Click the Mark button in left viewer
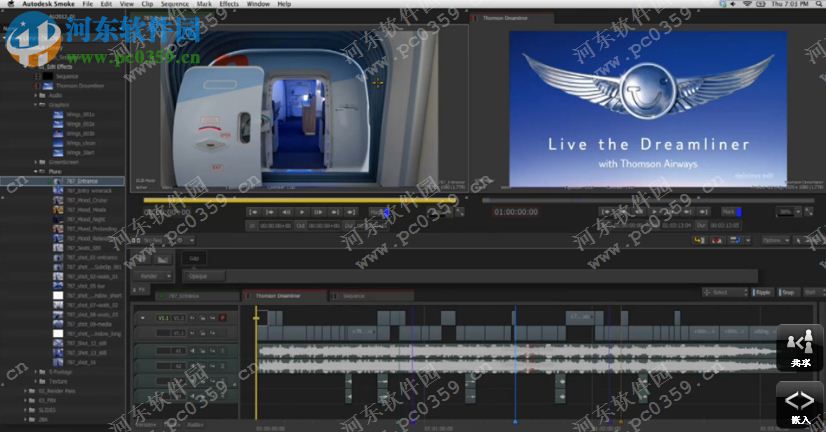The height and width of the screenshot is (432, 826). point(379,212)
